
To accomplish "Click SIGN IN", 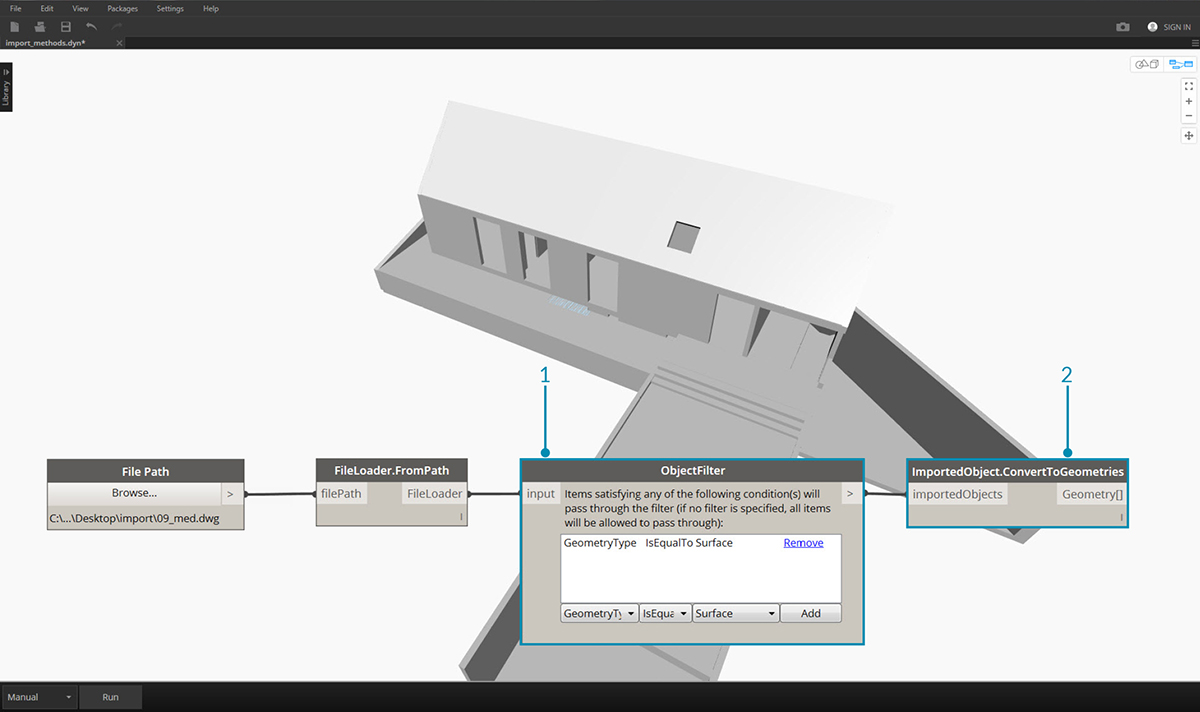I will (1177, 27).
